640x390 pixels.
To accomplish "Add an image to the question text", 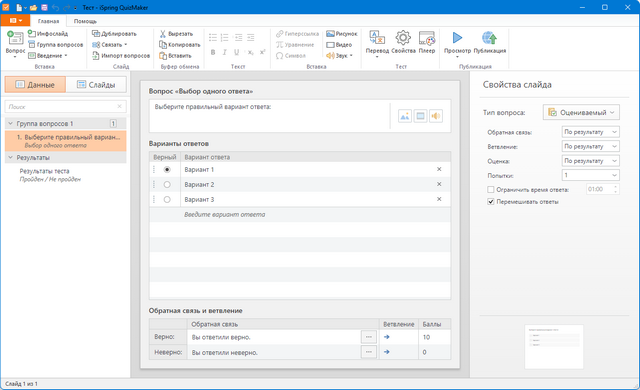I will pos(404,116).
